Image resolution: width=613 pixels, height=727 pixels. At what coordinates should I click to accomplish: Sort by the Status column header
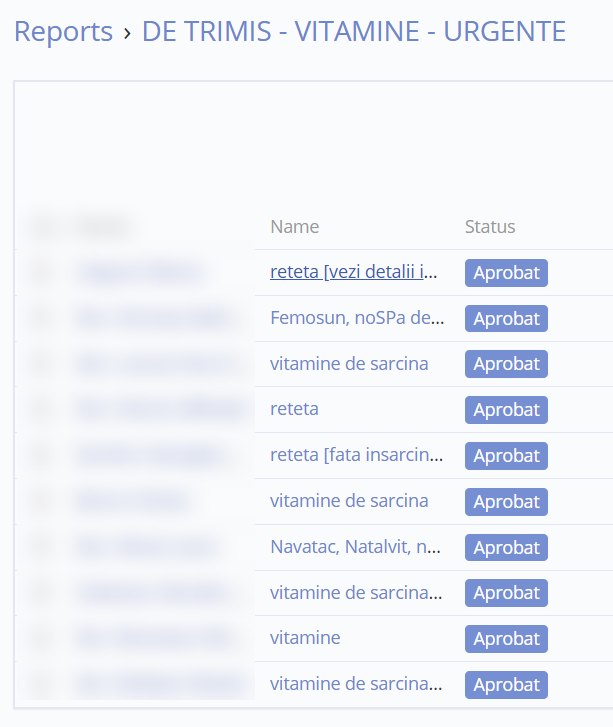(x=490, y=227)
